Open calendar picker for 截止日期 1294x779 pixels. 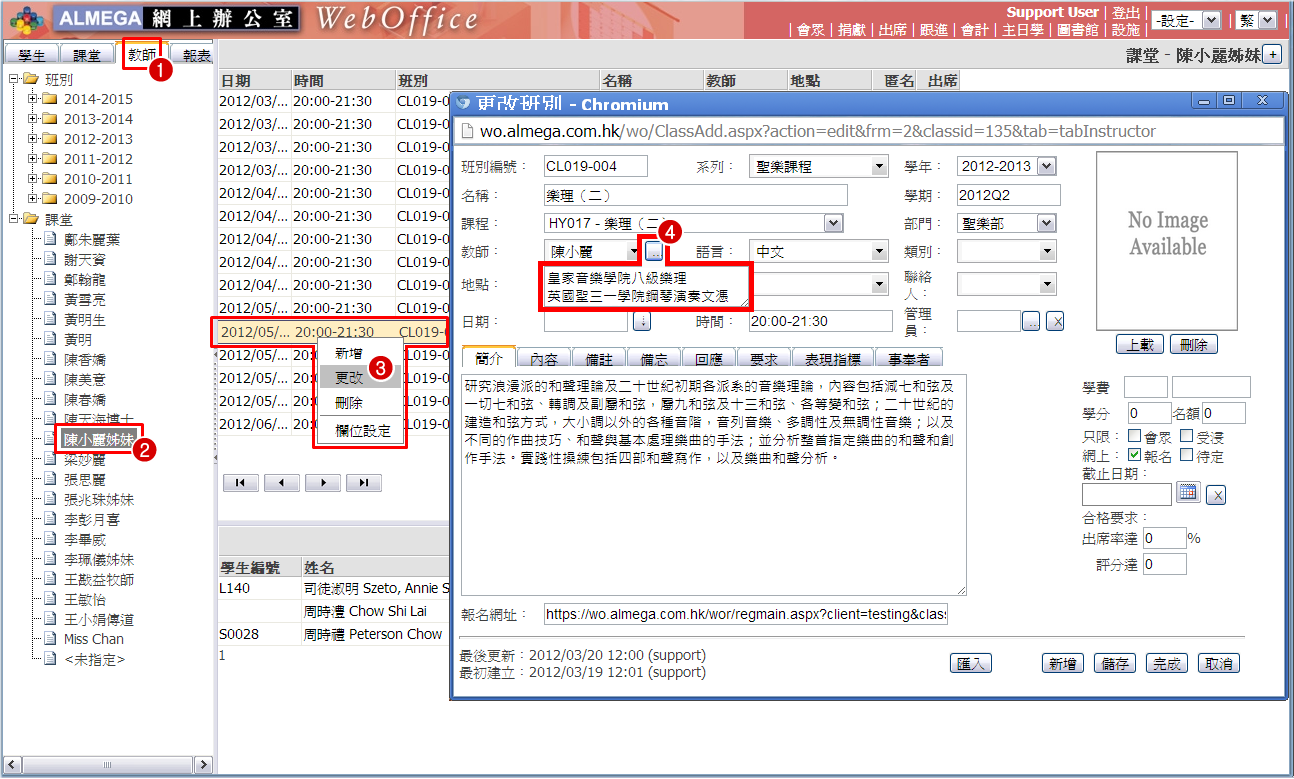pos(1188,493)
